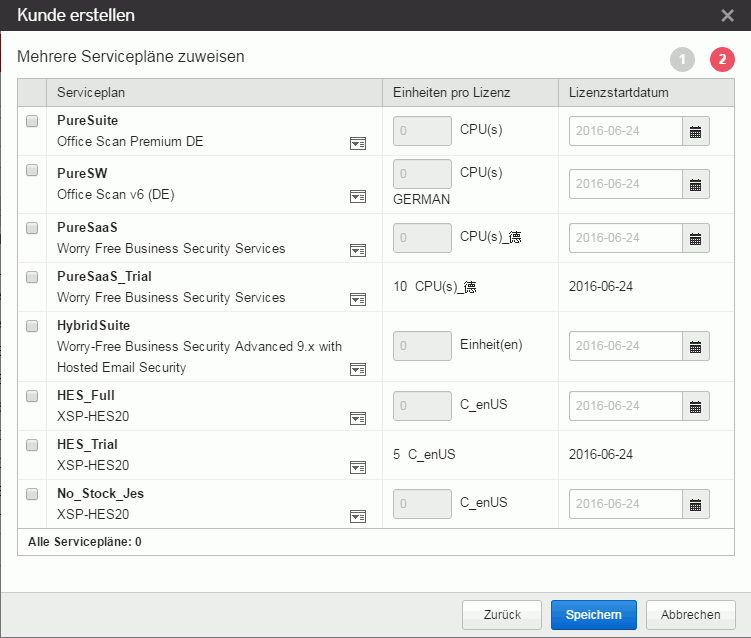The image size is (751, 638).
Task: Enable the PureSaaS service plan checkbox
Action: [32, 228]
